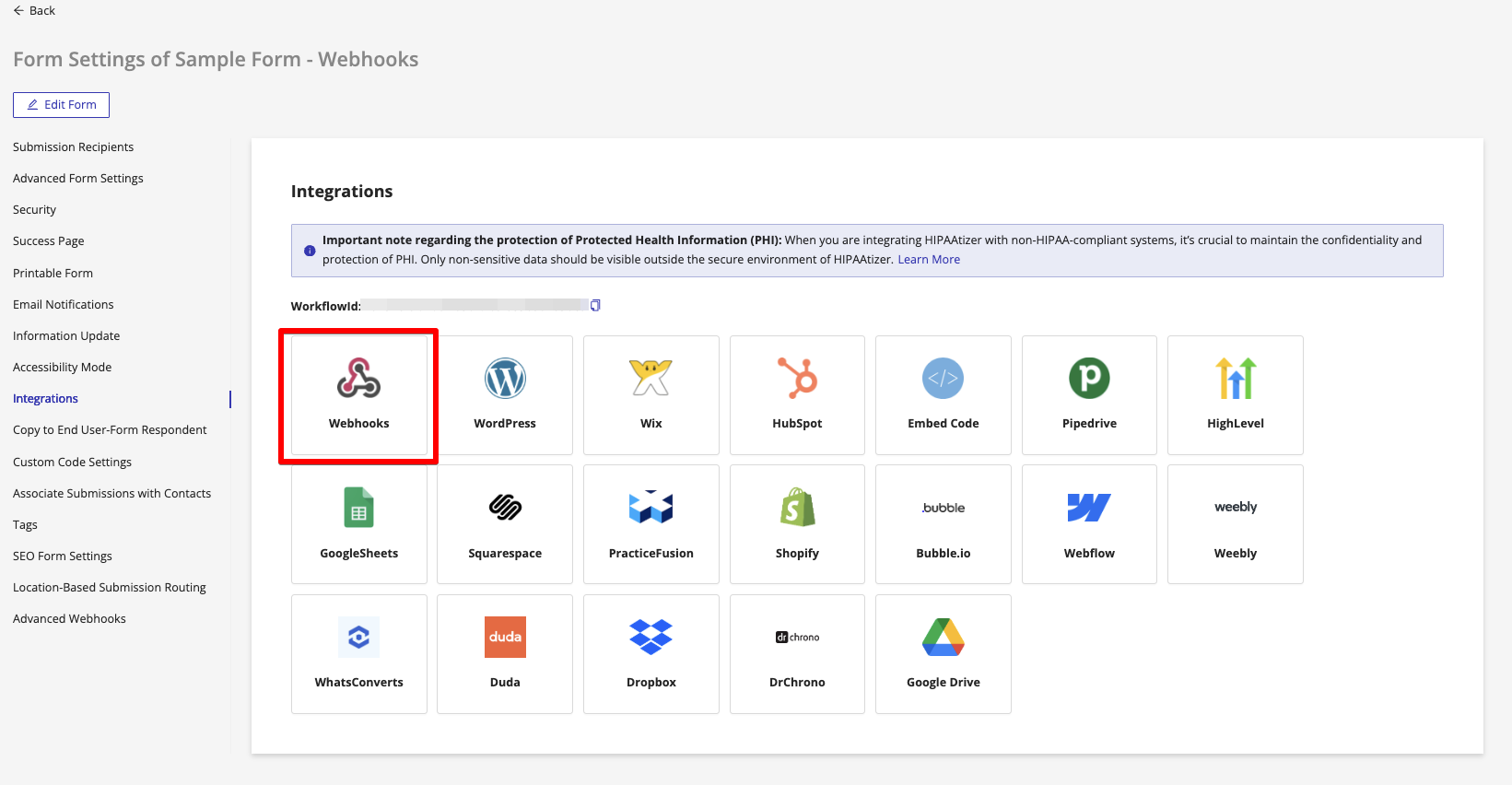Open Advanced Webhooks settings
The width and height of the screenshot is (1512, 785).
70,619
